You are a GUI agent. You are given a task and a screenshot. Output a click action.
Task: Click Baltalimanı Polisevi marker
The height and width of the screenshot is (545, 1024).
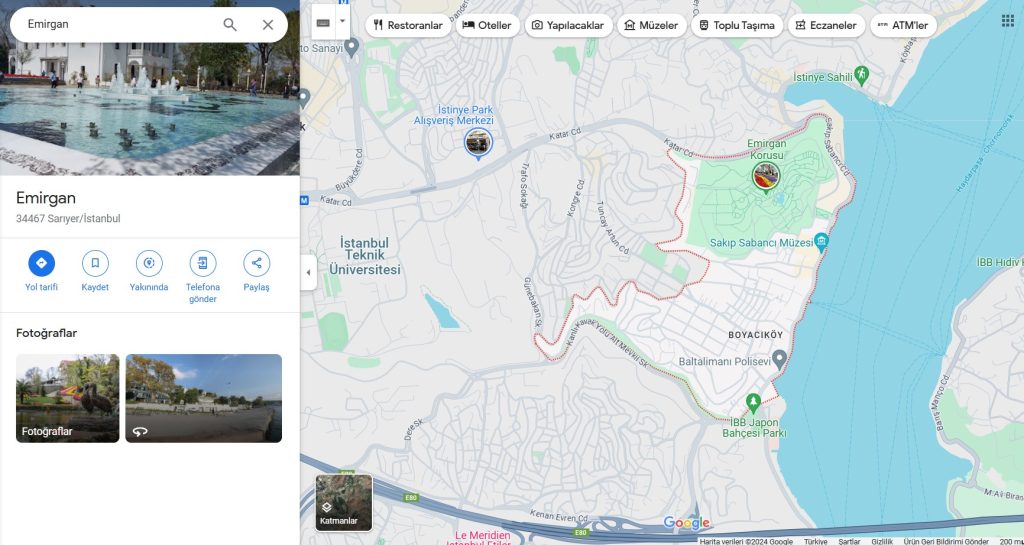click(x=778, y=360)
